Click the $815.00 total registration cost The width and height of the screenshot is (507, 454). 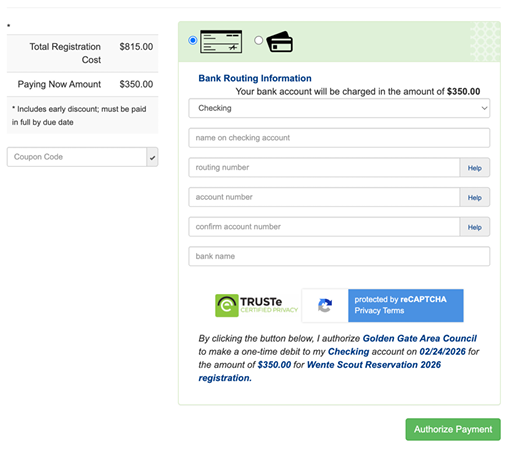pyautogui.click(x=136, y=47)
